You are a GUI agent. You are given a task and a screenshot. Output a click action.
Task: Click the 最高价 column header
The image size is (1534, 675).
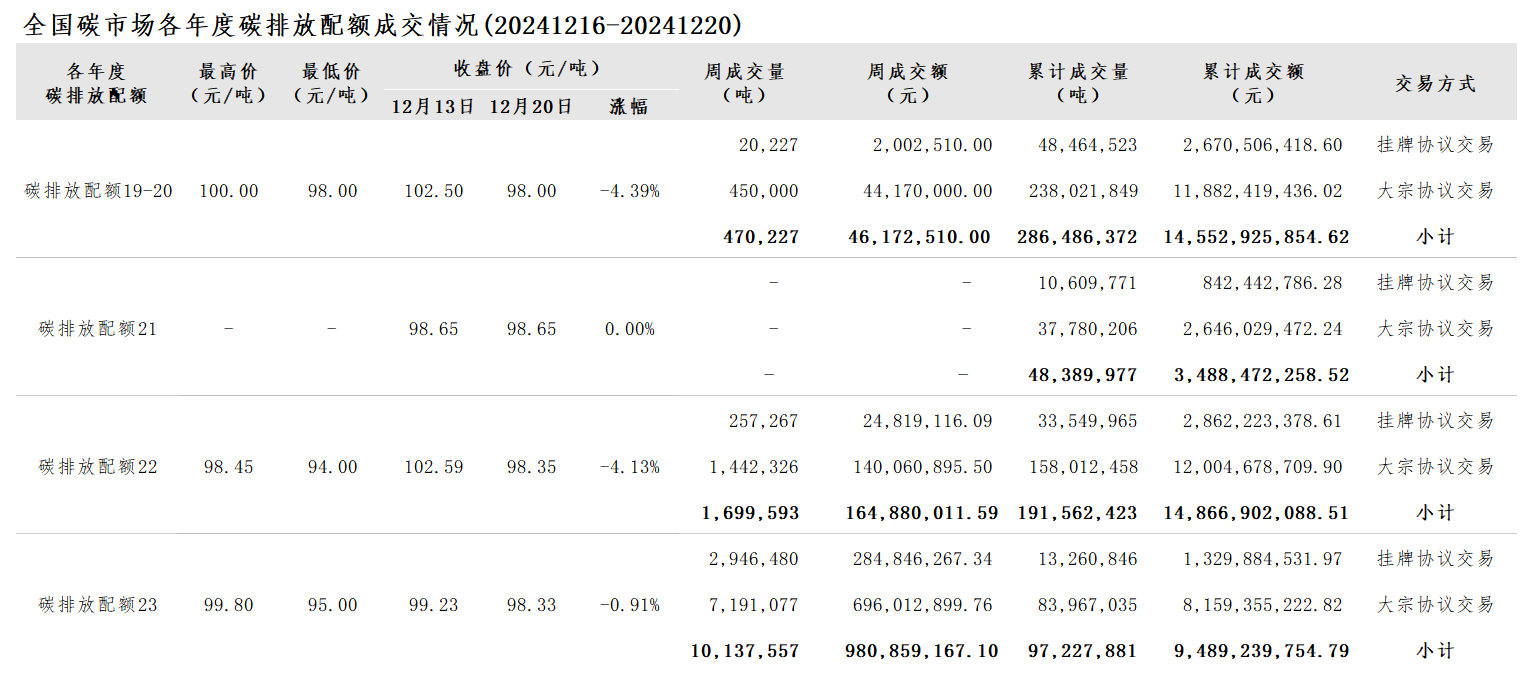(228, 83)
